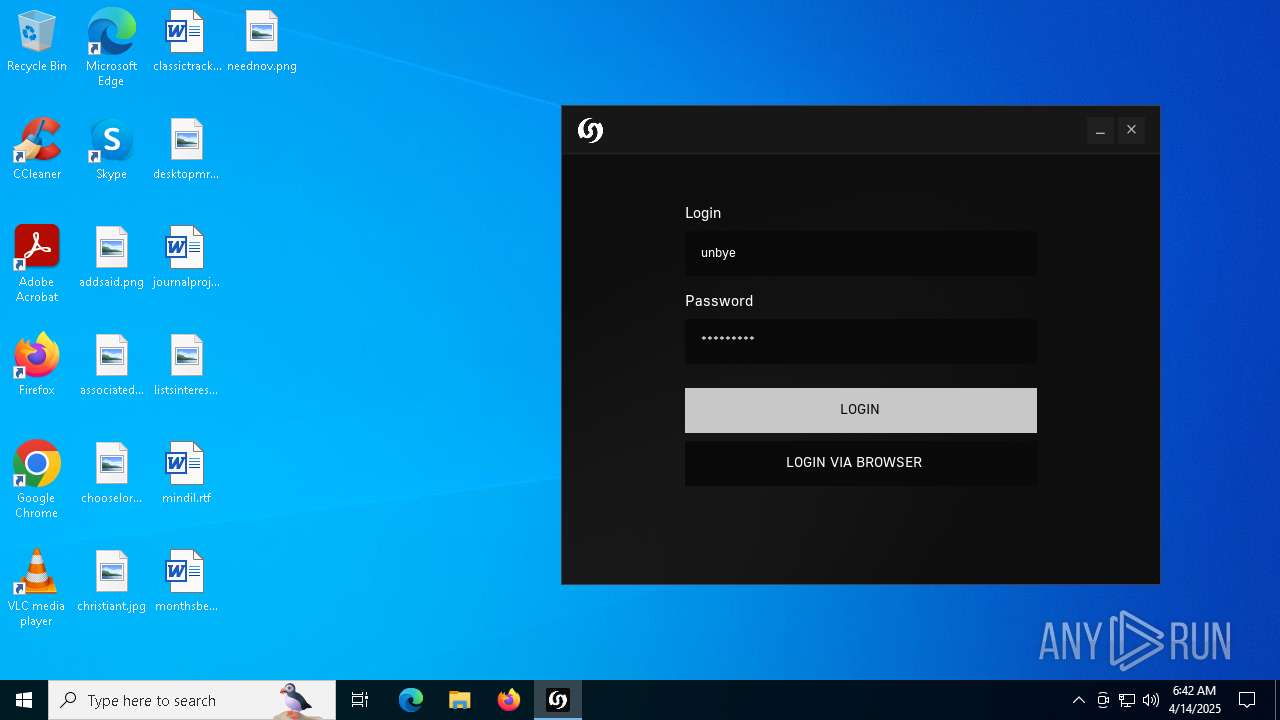This screenshot has width=1280, height=720.
Task: Select the mindil.rtf document icon
Action: [x=186, y=474]
